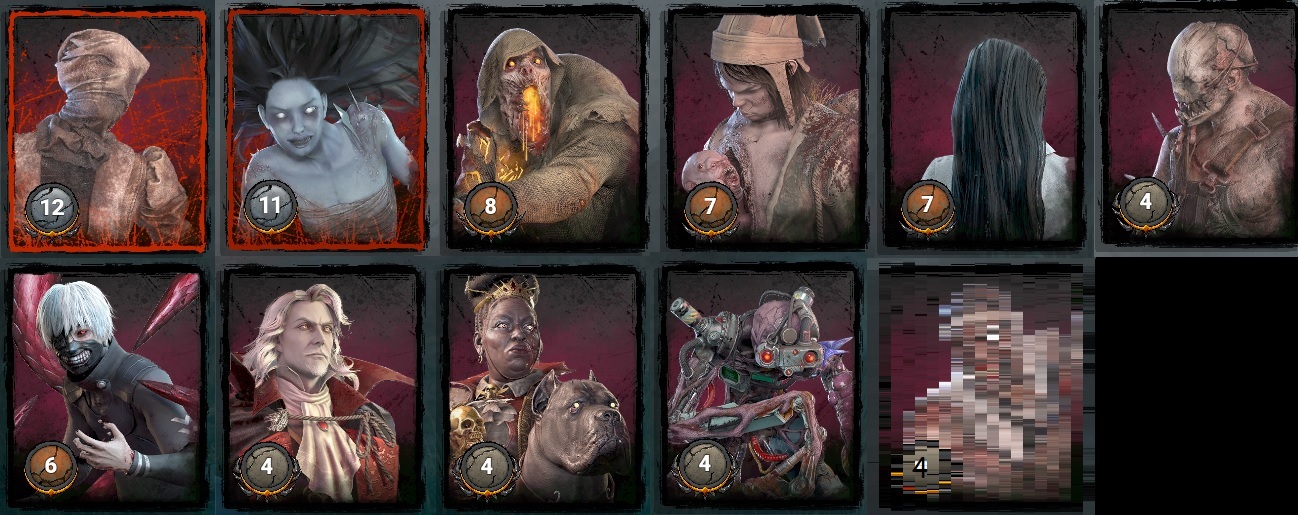The width and height of the screenshot is (1298, 515).
Task: Select the hooded character with glowing orange mouth
Action: (x=544, y=125)
